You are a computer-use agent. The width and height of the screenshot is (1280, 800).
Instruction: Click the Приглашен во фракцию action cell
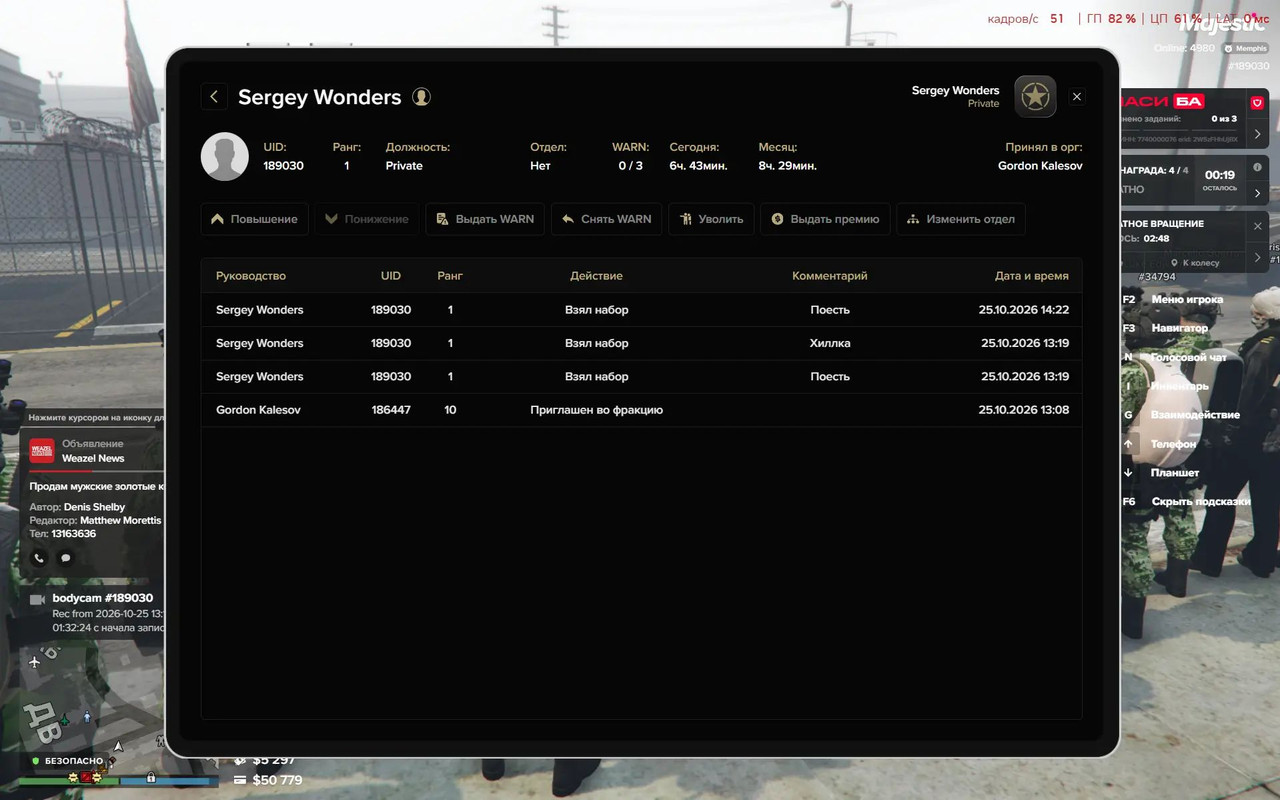(x=596, y=410)
